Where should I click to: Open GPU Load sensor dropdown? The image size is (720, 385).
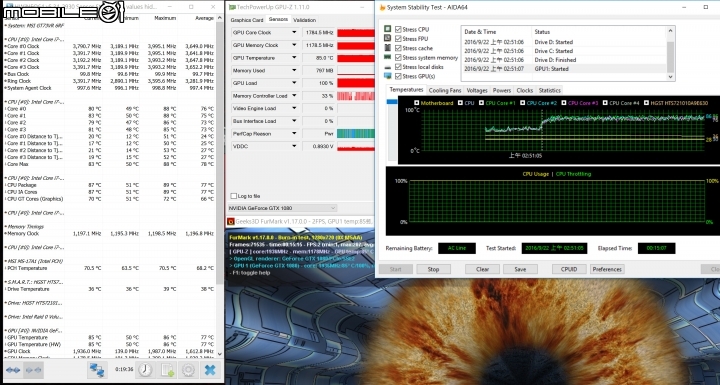[x=294, y=83]
